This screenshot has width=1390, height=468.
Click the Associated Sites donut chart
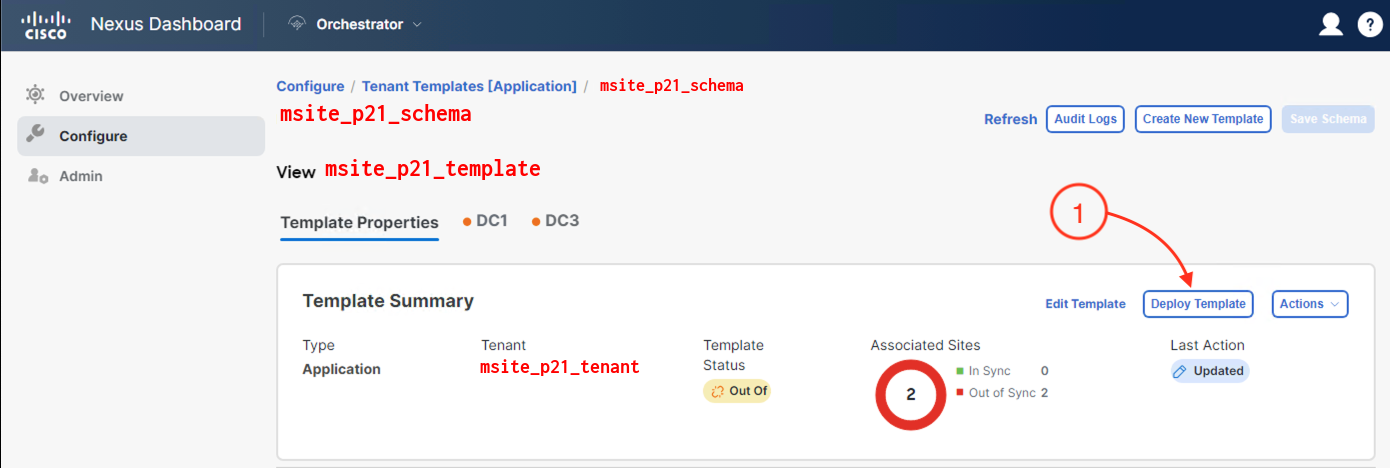pyautogui.click(x=911, y=394)
